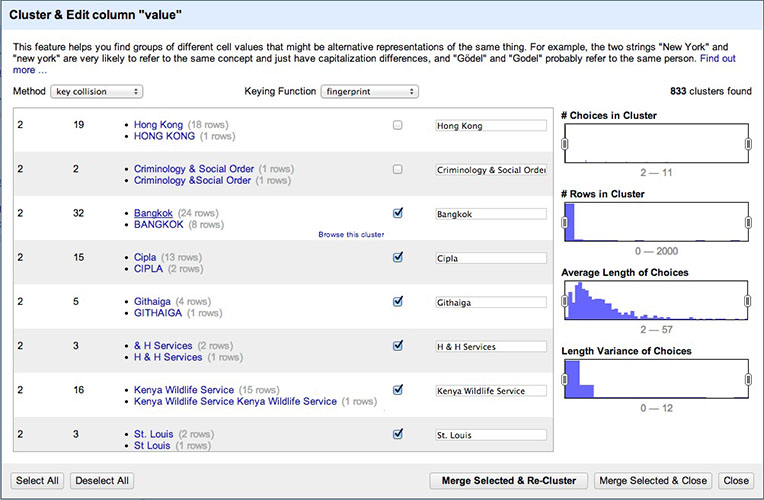Untick the Cipla cluster checkbox
This screenshot has height=500, width=764.
pos(398,257)
